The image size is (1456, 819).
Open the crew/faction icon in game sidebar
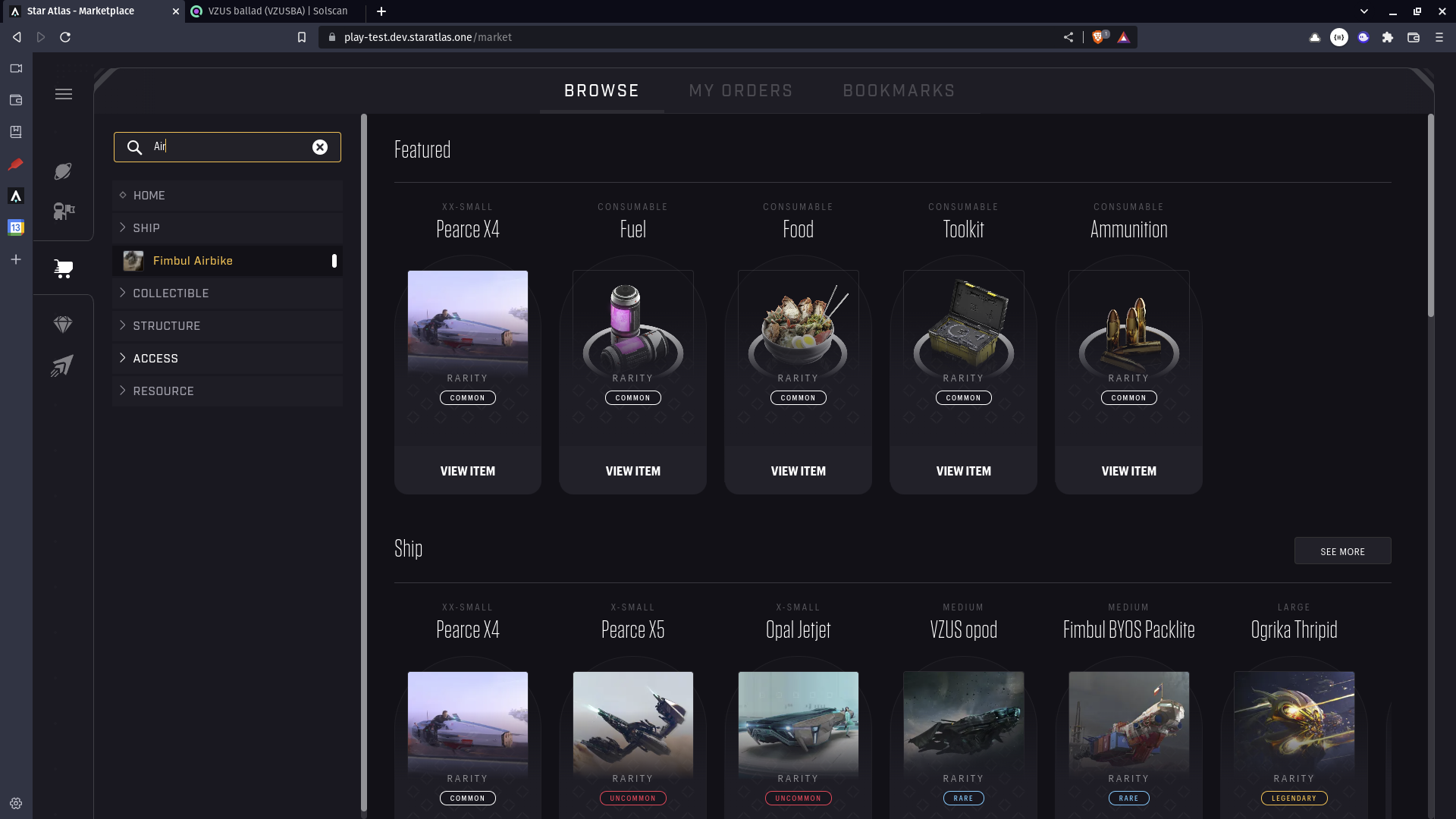click(x=64, y=211)
